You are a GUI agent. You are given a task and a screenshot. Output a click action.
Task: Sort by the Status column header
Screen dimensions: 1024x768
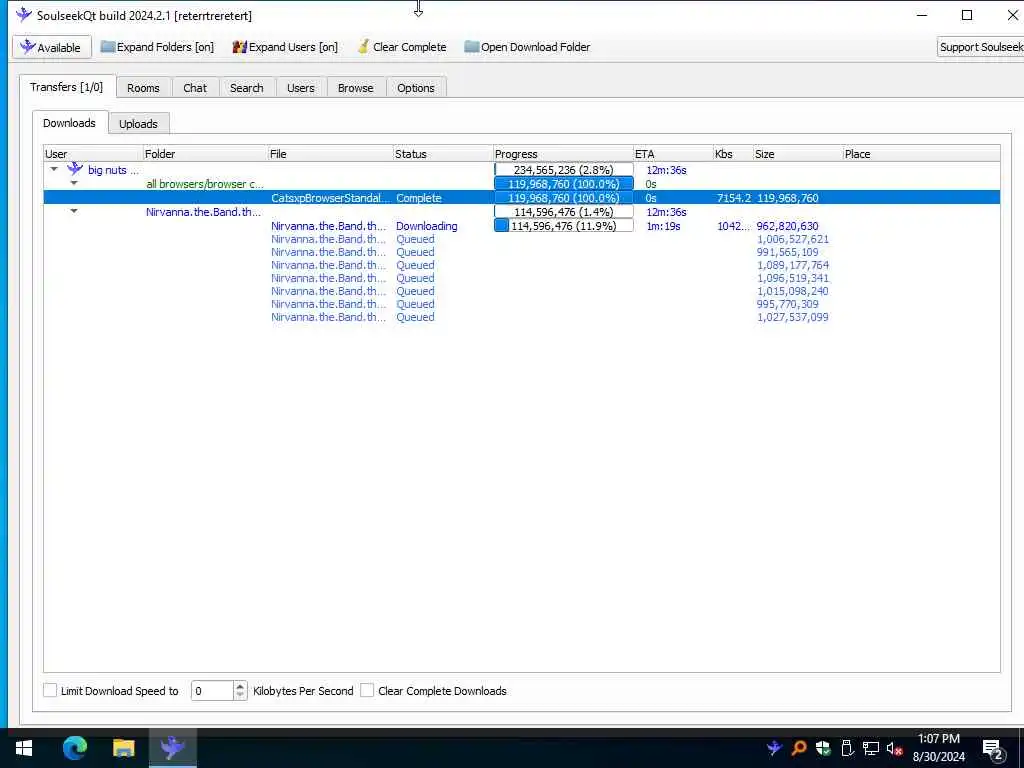443,154
